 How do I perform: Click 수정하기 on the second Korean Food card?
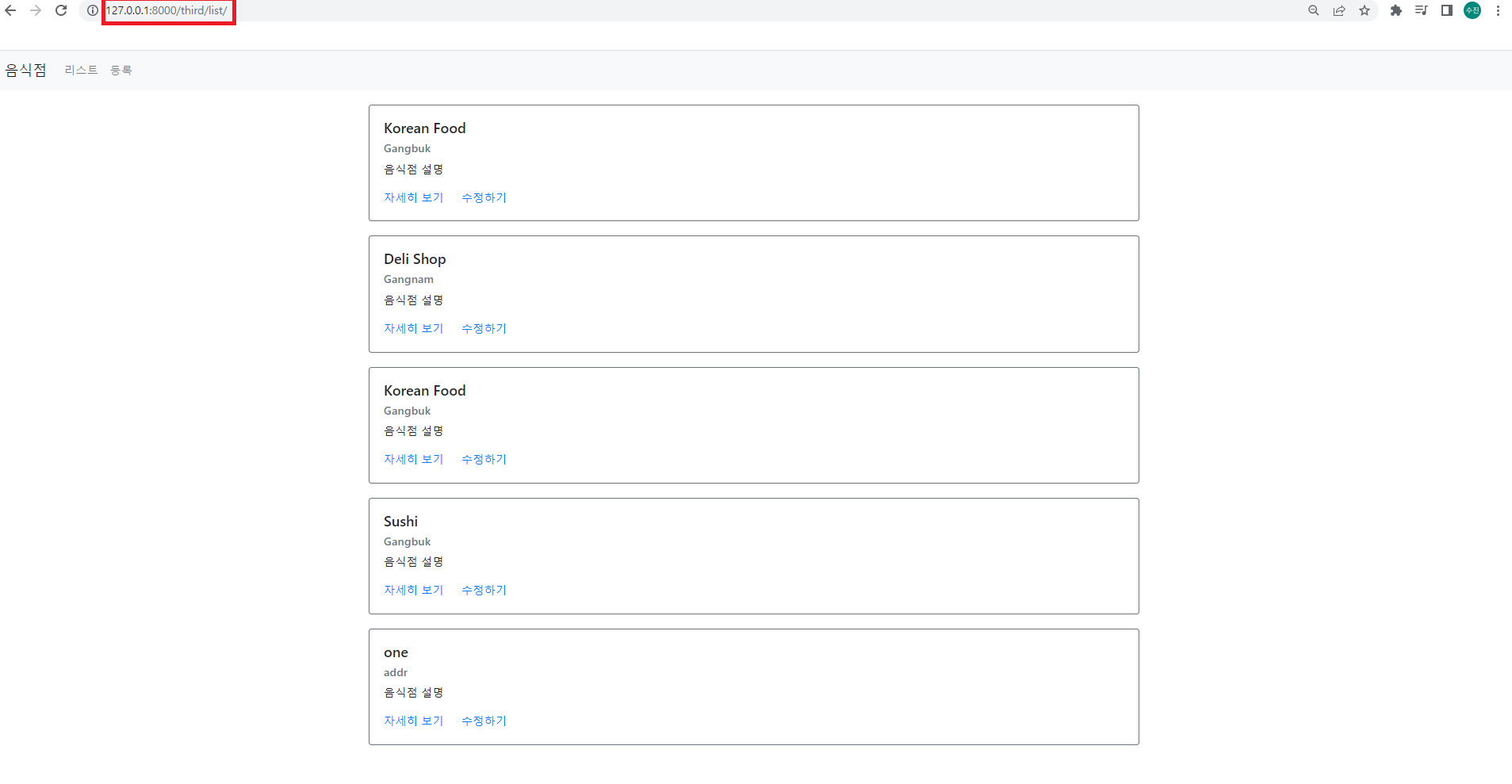(484, 459)
